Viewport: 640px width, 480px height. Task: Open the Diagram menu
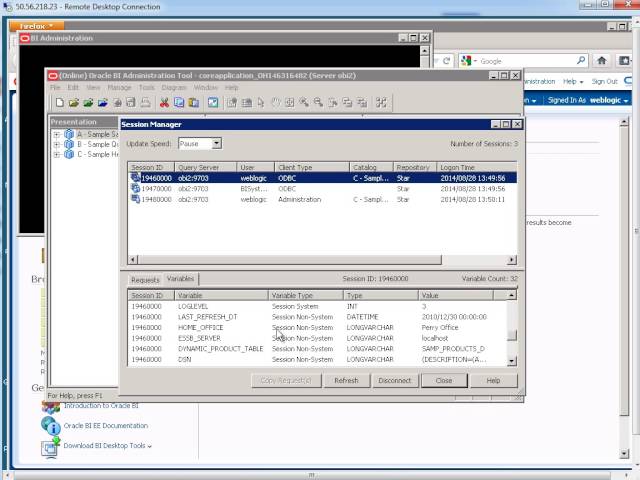coord(174,87)
